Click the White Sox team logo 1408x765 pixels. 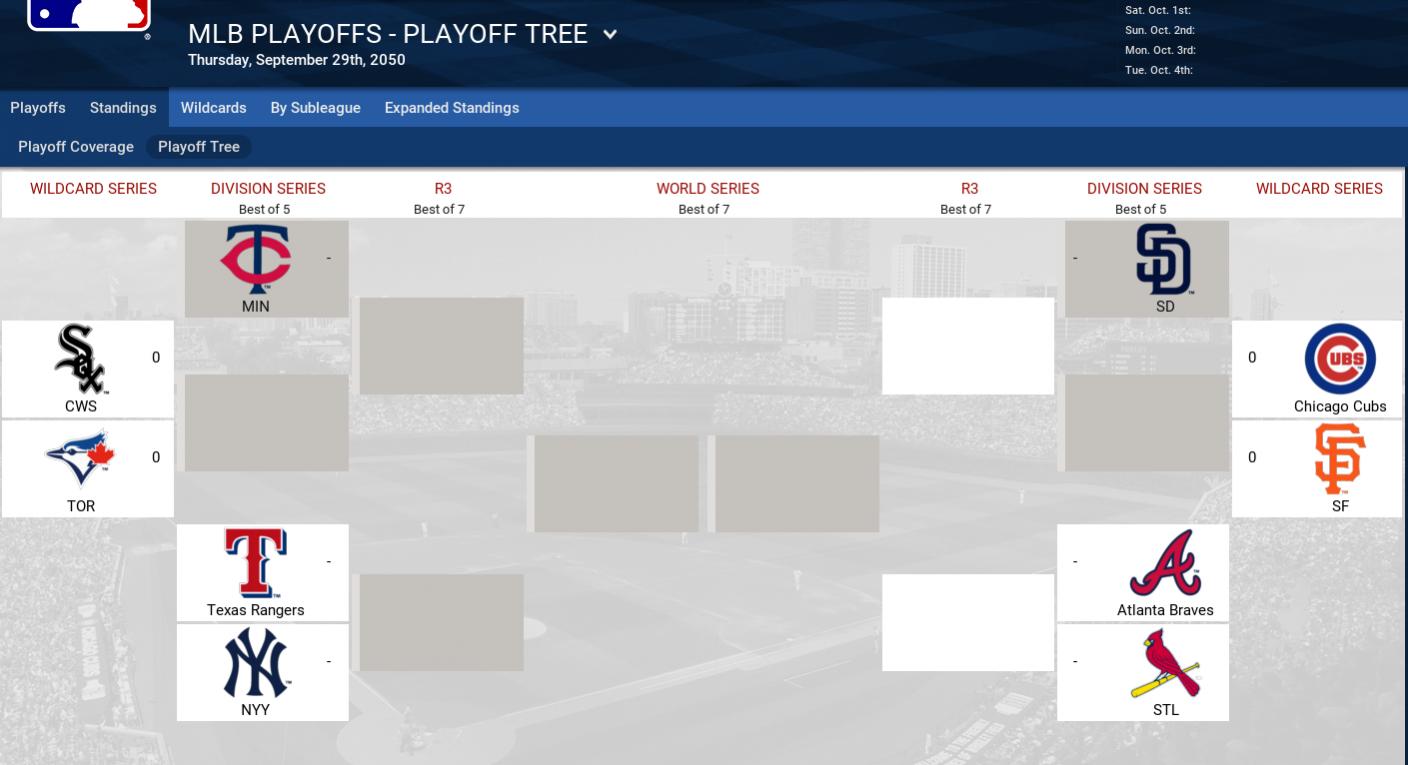point(81,359)
